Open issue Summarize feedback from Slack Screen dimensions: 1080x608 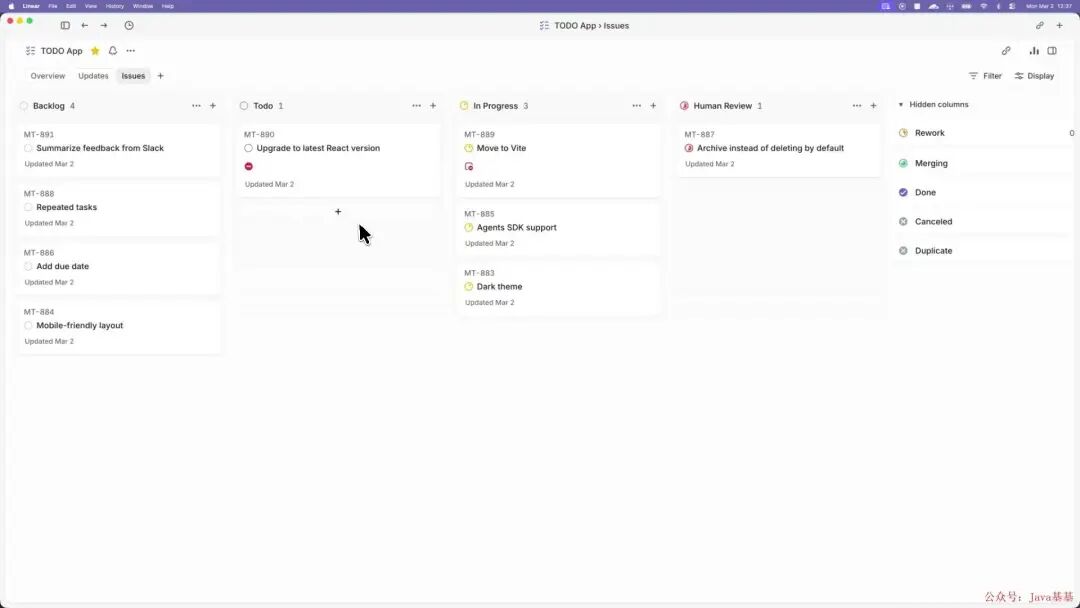point(100,148)
